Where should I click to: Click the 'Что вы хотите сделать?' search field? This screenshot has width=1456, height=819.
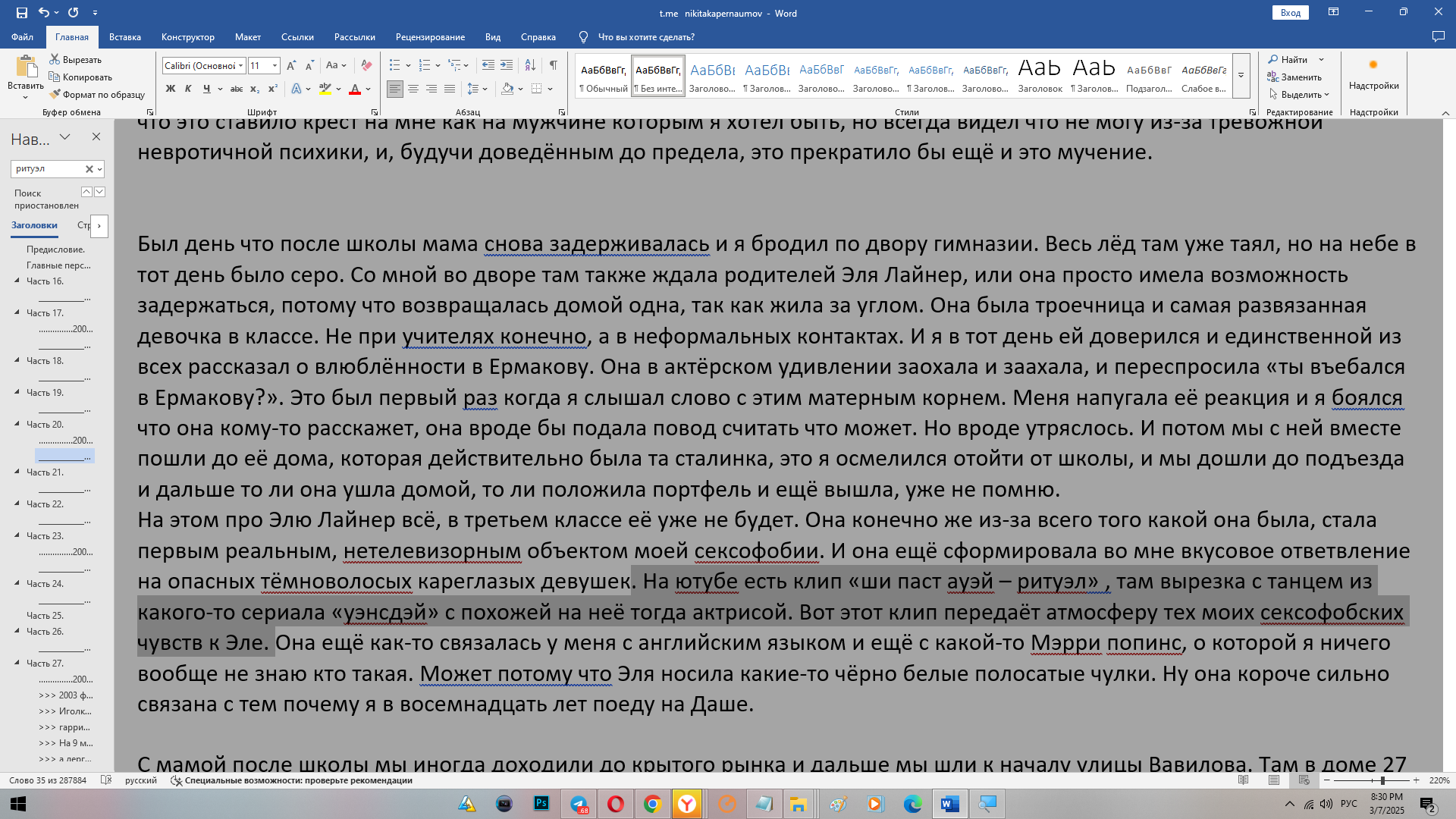pyautogui.click(x=646, y=37)
